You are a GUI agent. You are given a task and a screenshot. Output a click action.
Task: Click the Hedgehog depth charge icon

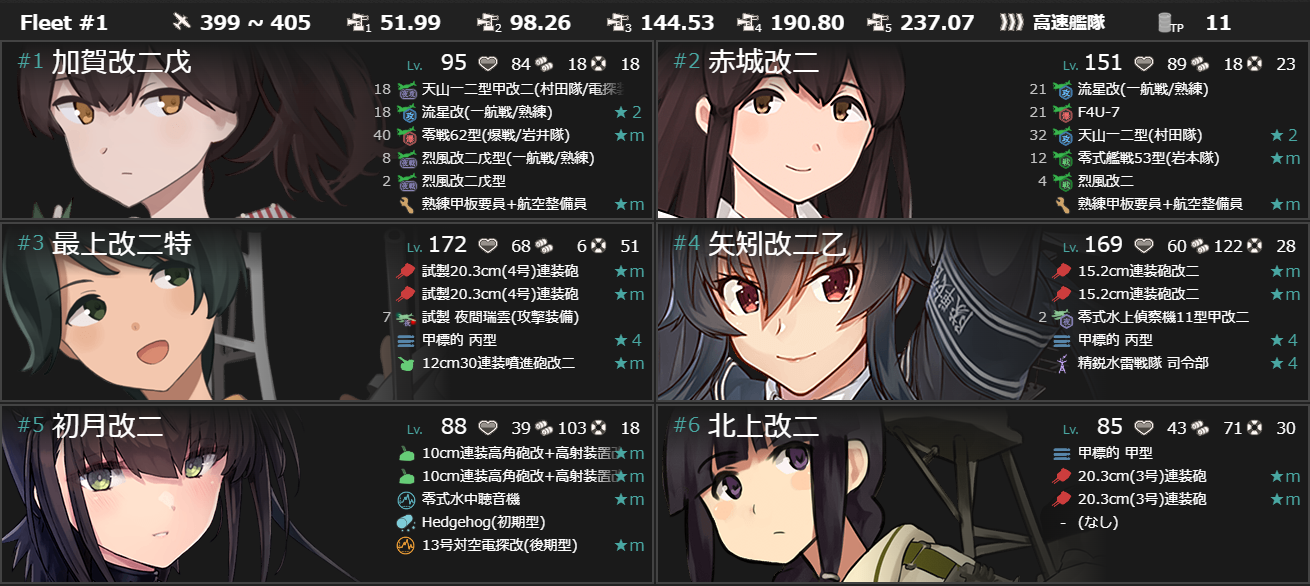pos(405,522)
